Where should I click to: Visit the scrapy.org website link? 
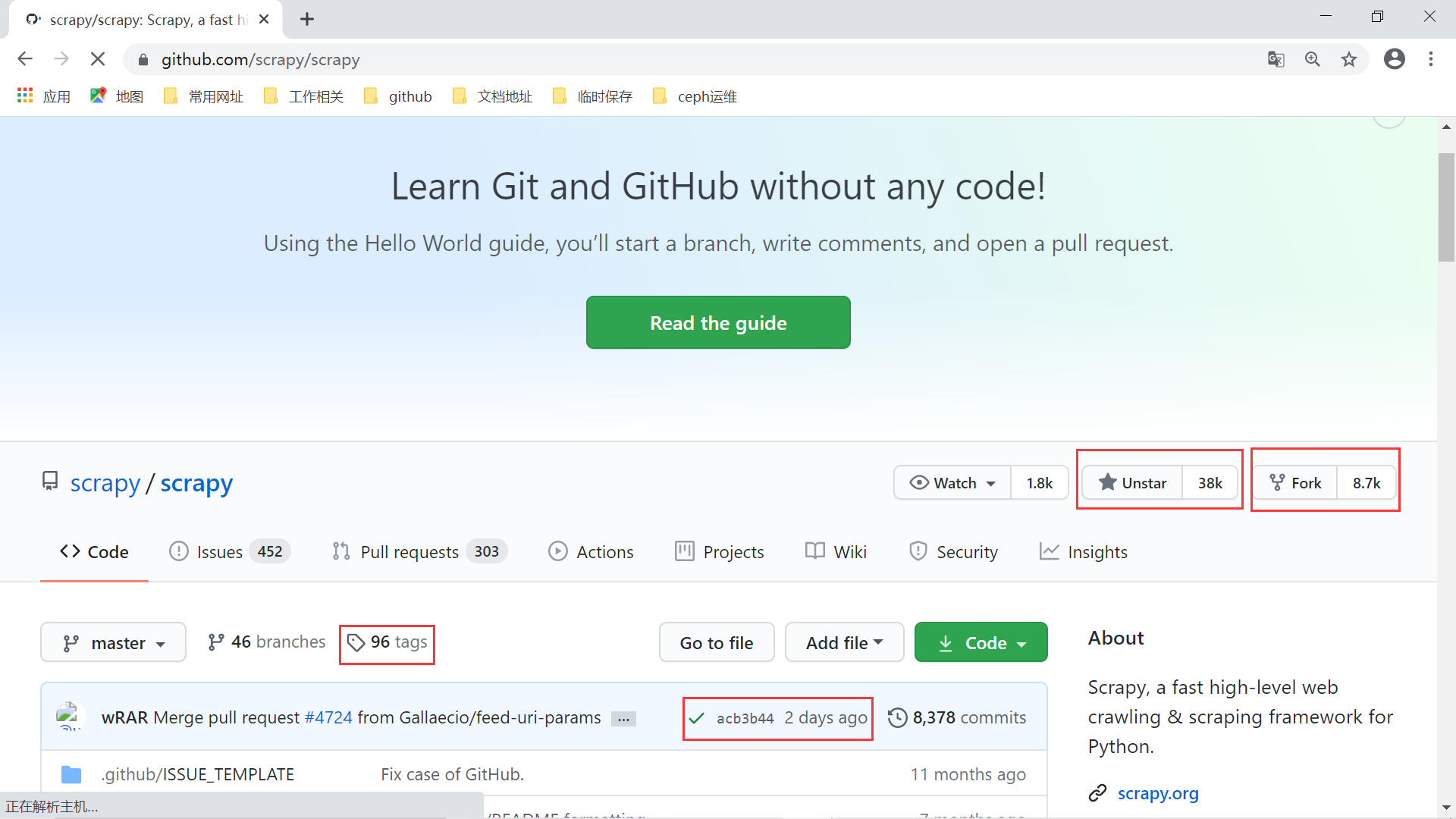coord(1158,793)
